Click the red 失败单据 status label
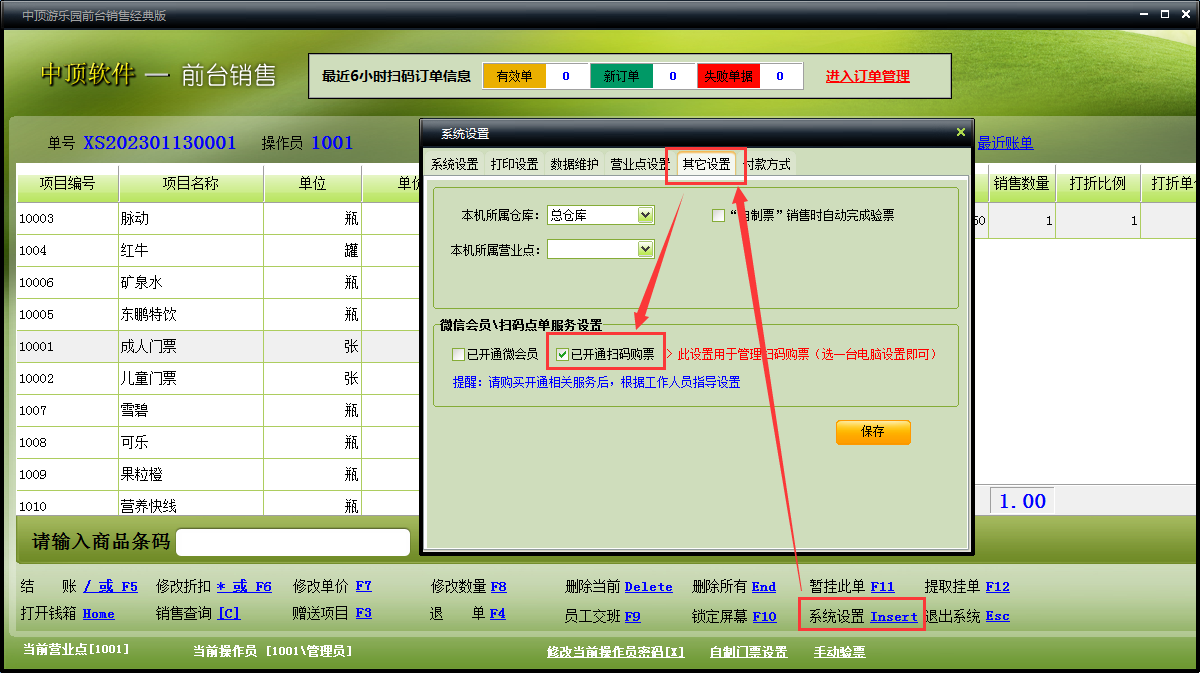 (728, 76)
